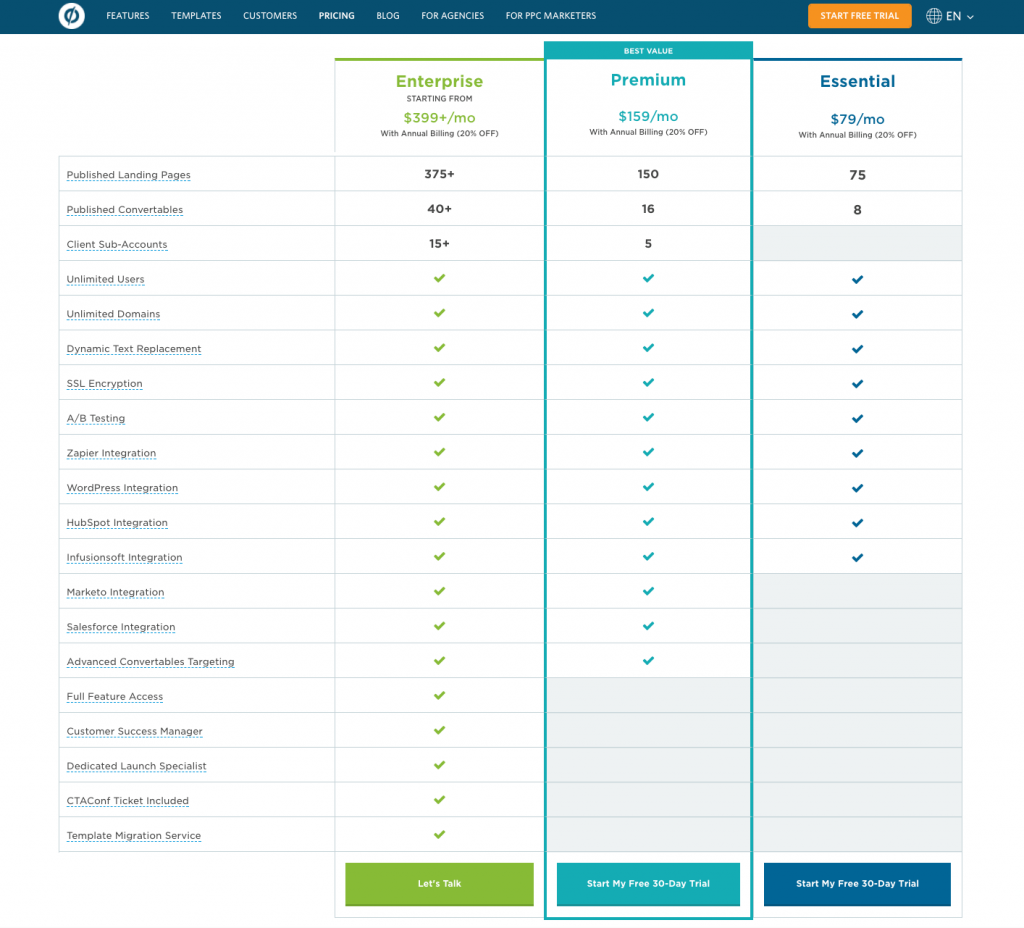Open the For Agencies nav link
Image resolution: width=1024 pixels, height=928 pixels.
tap(453, 16)
